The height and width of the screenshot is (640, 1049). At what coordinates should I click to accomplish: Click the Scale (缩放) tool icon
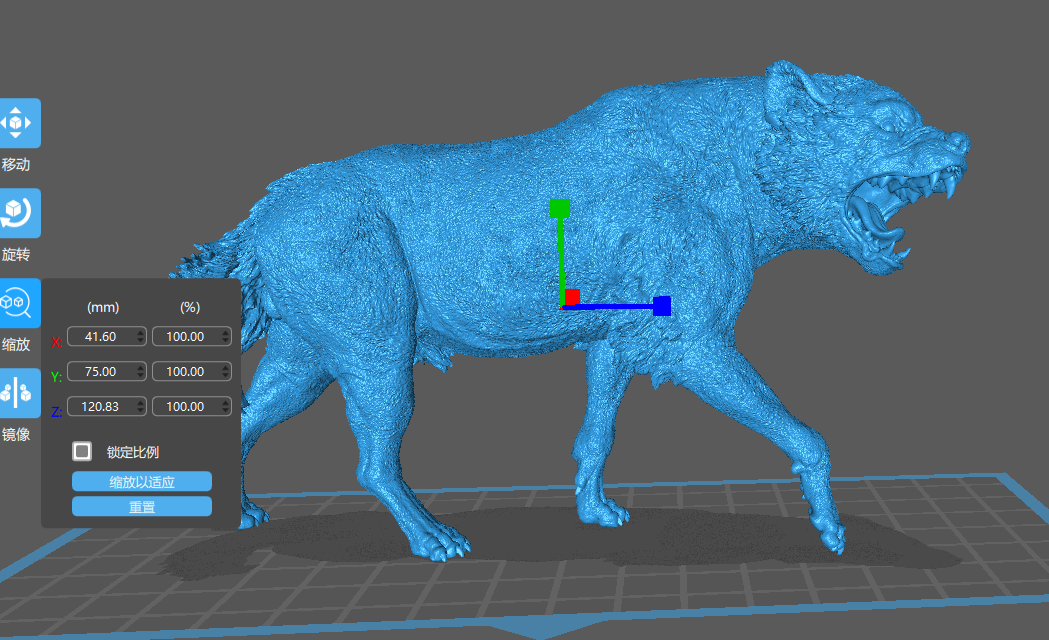pyautogui.click(x=18, y=302)
